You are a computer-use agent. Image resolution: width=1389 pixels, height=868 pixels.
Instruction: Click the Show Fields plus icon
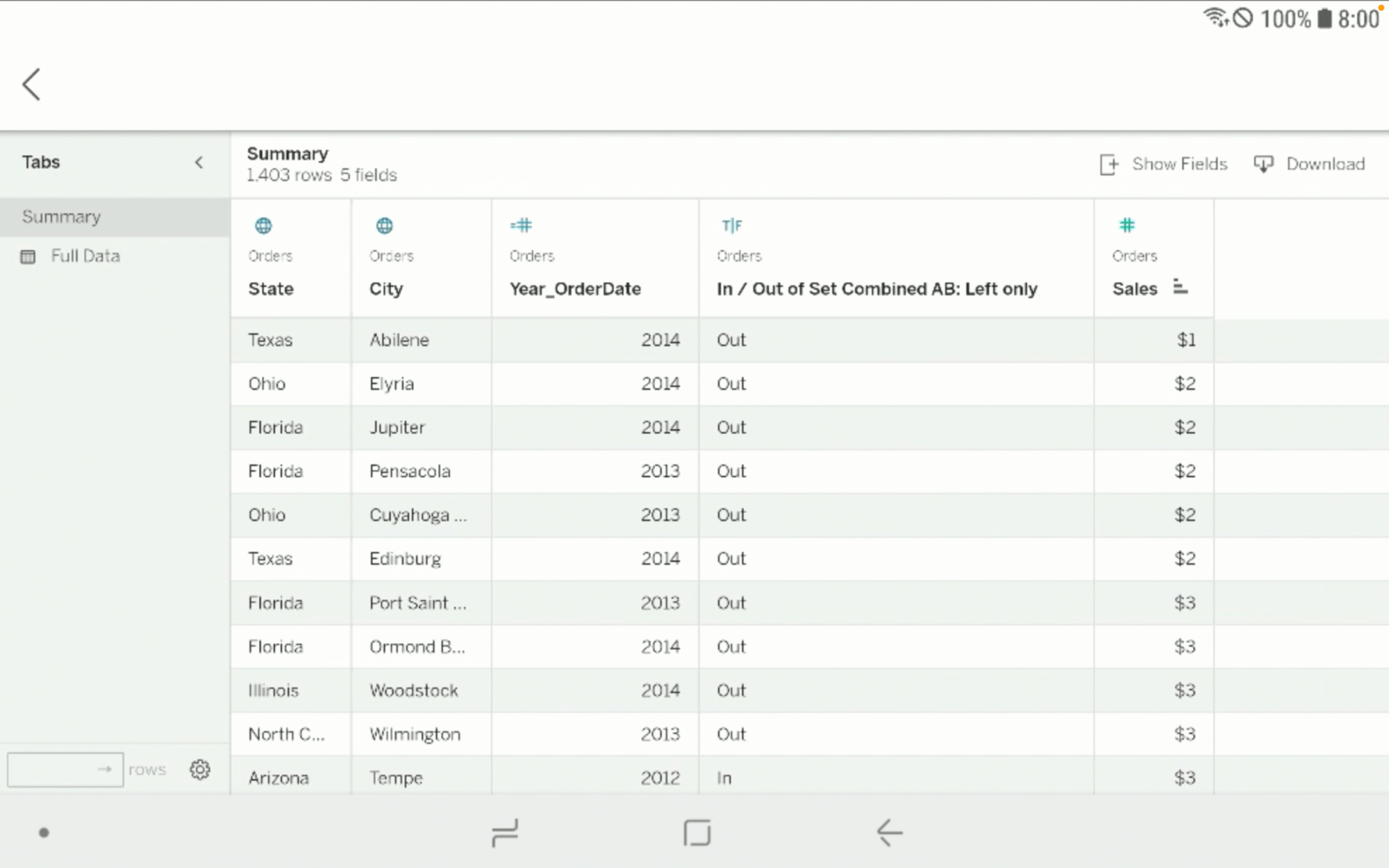(1108, 165)
